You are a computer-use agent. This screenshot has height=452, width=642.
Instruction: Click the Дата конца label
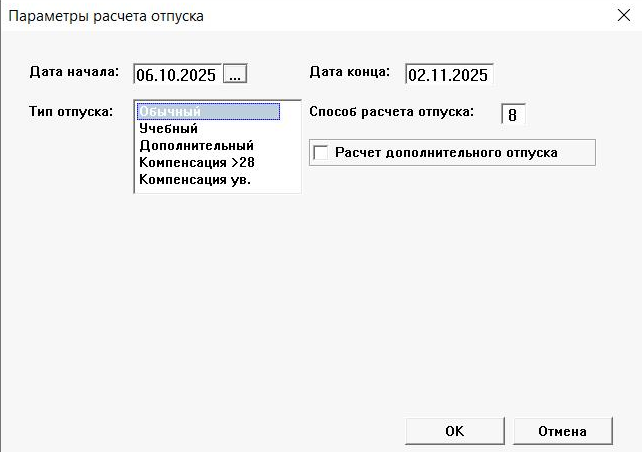350,72
